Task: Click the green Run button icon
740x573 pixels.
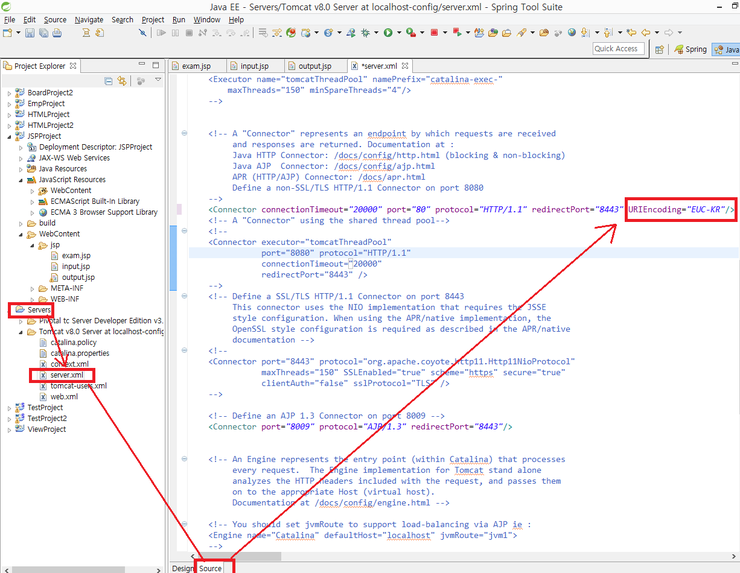Action: click(x=387, y=33)
